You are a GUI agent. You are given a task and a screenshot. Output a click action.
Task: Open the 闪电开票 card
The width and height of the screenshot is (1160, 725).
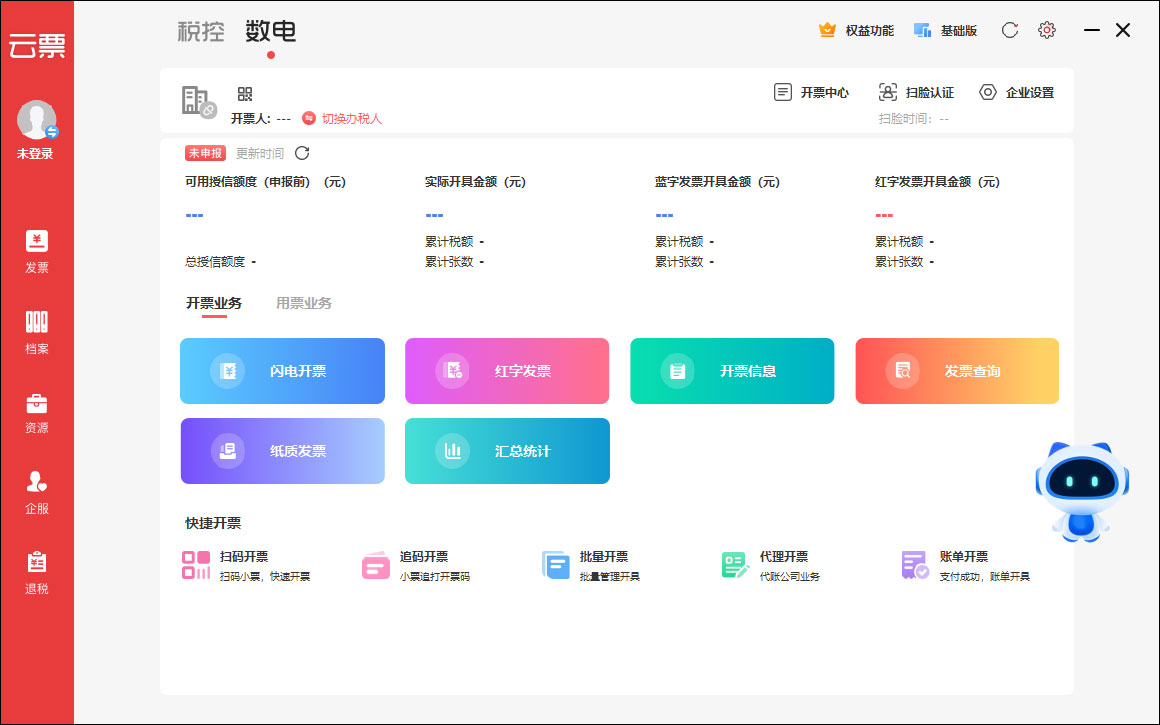[283, 371]
